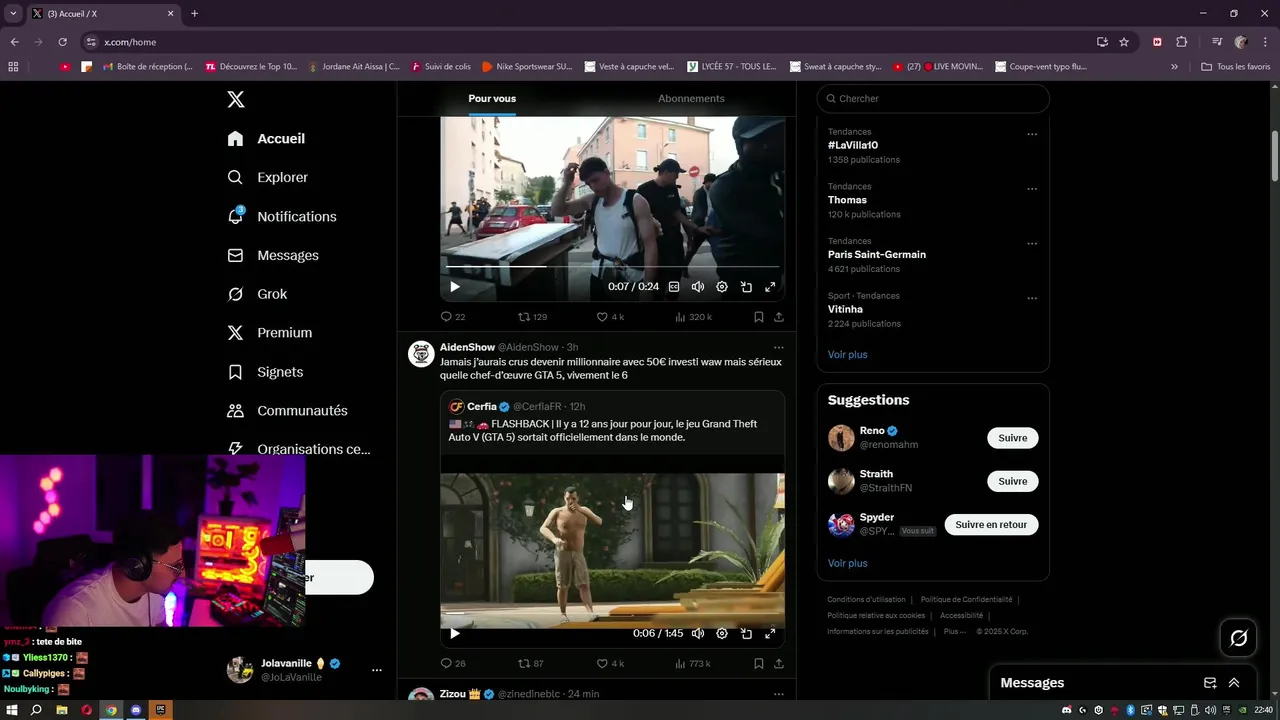This screenshot has width=1280, height=720.
Task: Repost the post with 129 reposts
Action: (x=532, y=317)
